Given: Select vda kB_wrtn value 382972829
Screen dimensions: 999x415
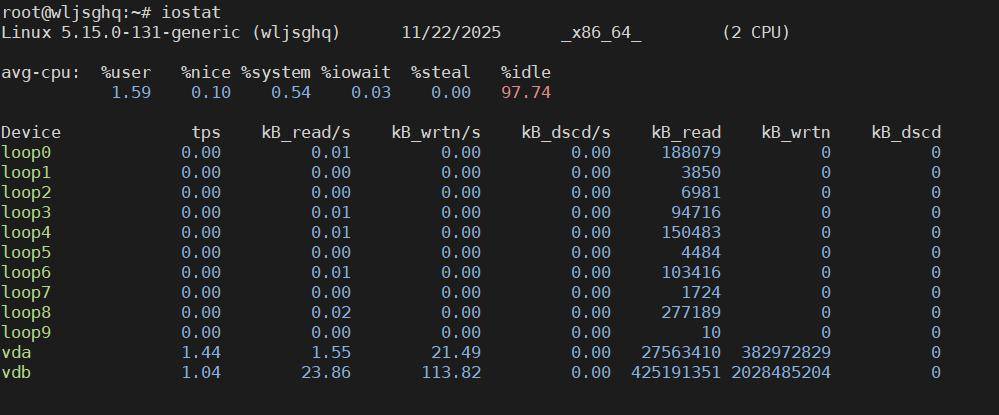Looking at the screenshot, I should tap(786, 353).
